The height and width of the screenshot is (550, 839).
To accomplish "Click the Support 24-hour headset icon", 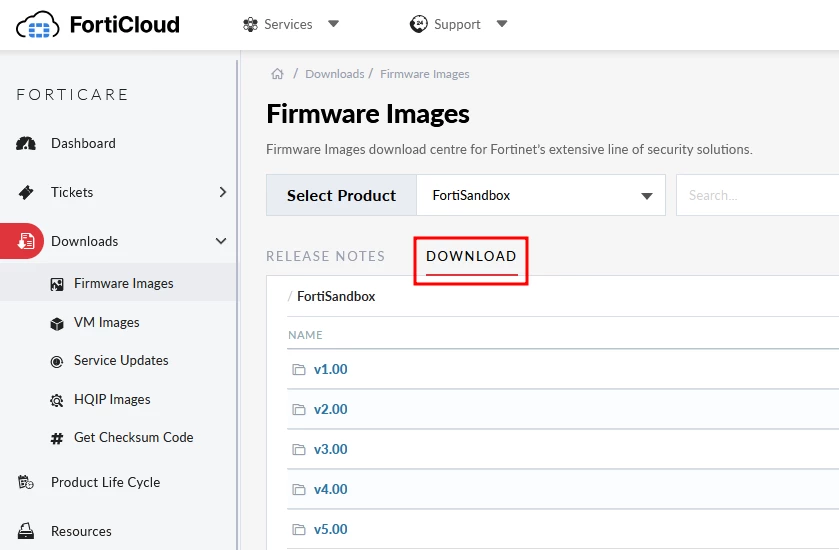I will pos(418,24).
